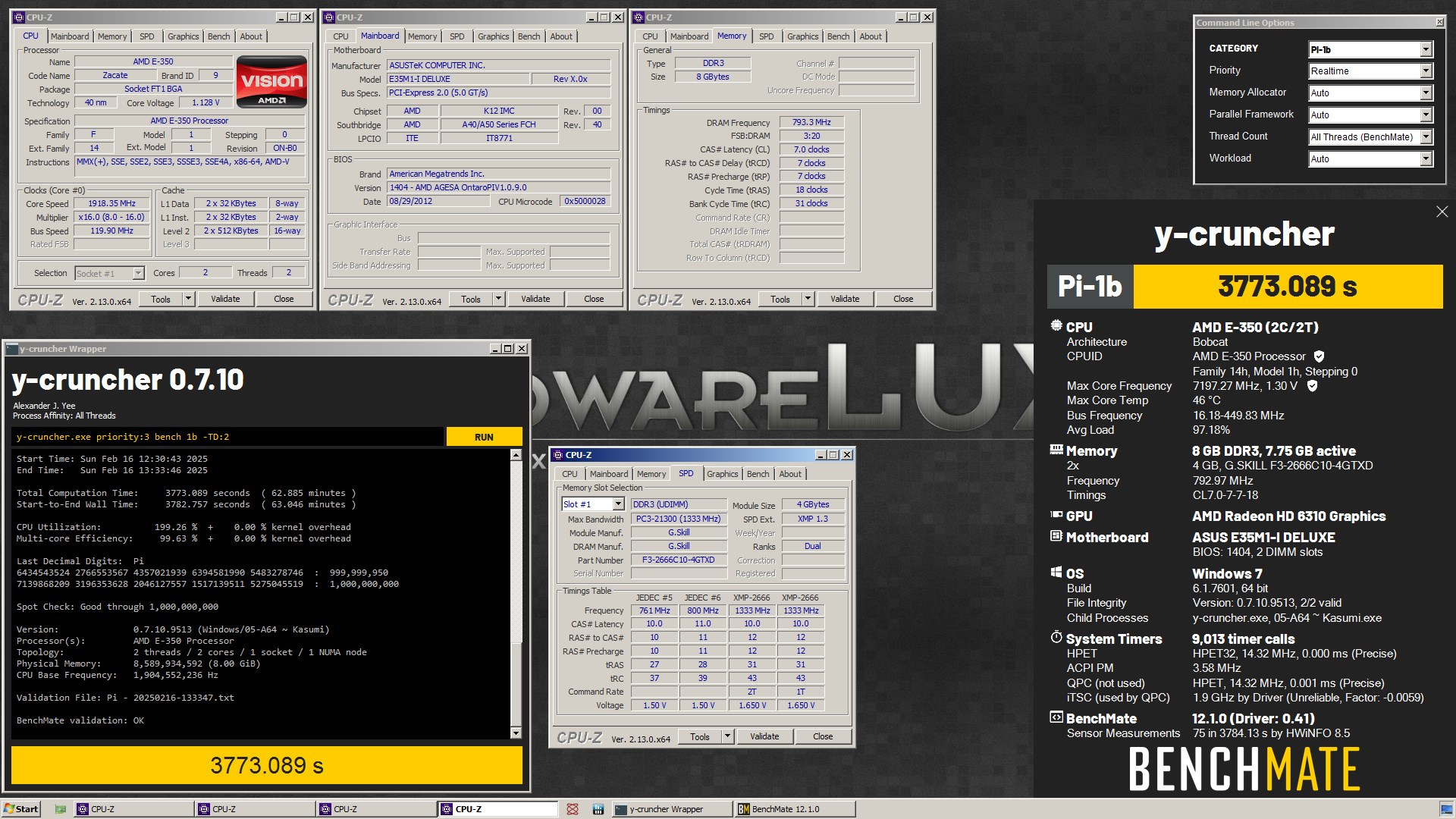Click the part number F3-2666C10-4GTXD in SPD
The width and height of the screenshot is (1456, 819).
679,560
